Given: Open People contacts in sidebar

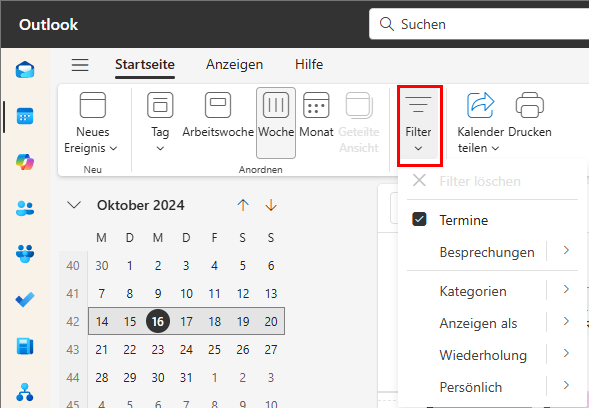Looking at the screenshot, I should [x=25, y=208].
